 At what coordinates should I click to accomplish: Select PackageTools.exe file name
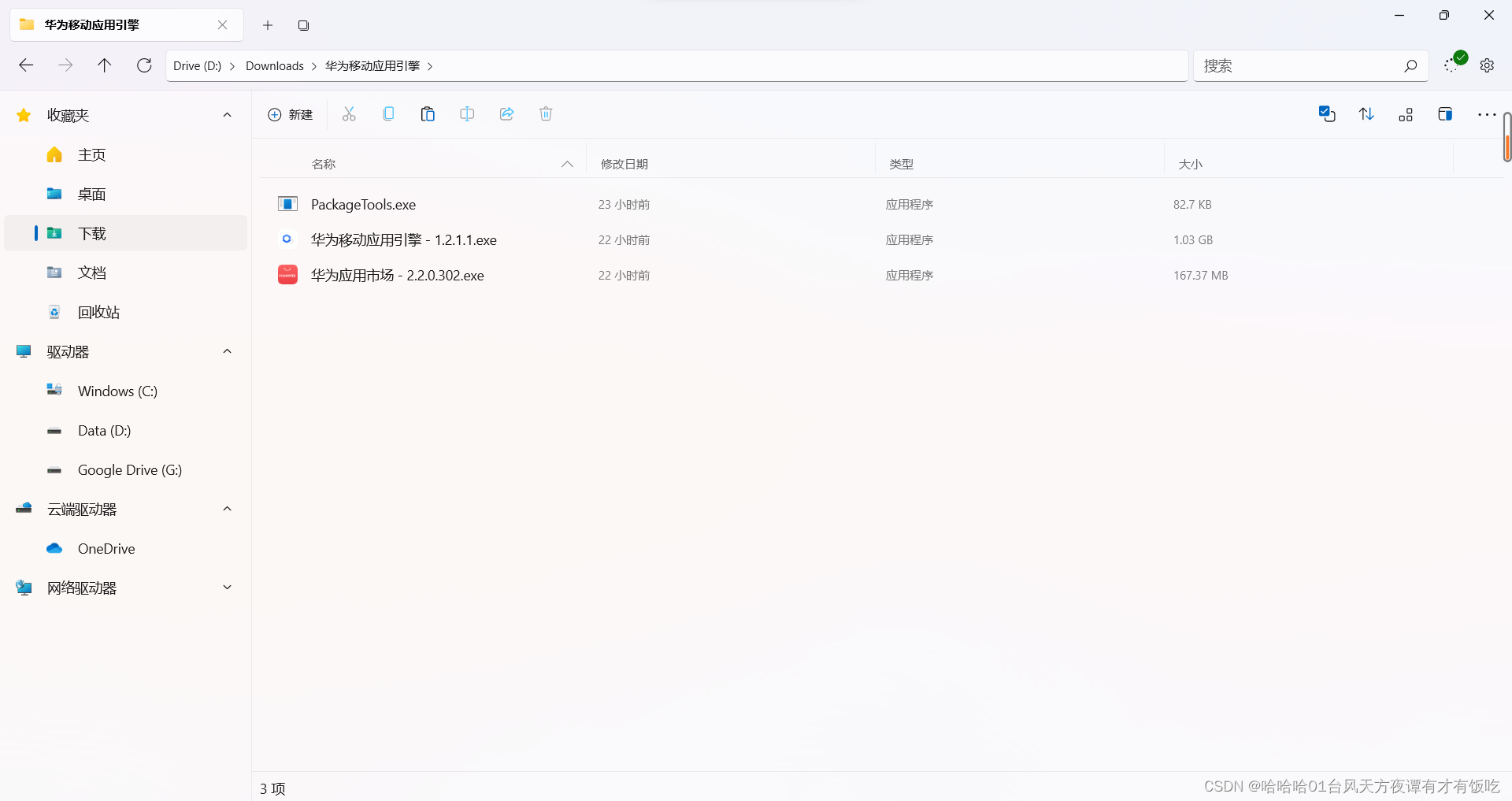click(x=363, y=205)
